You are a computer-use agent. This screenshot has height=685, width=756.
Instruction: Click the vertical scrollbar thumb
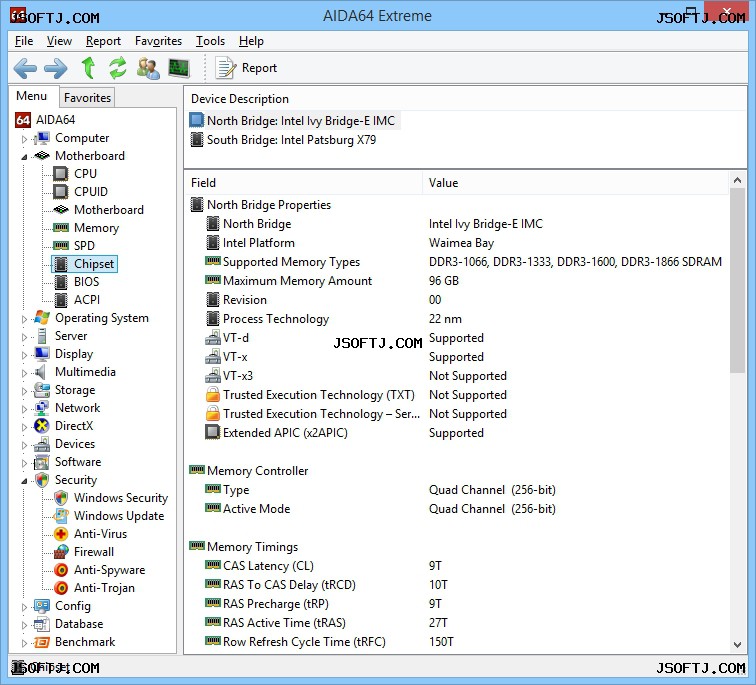click(x=737, y=281)
